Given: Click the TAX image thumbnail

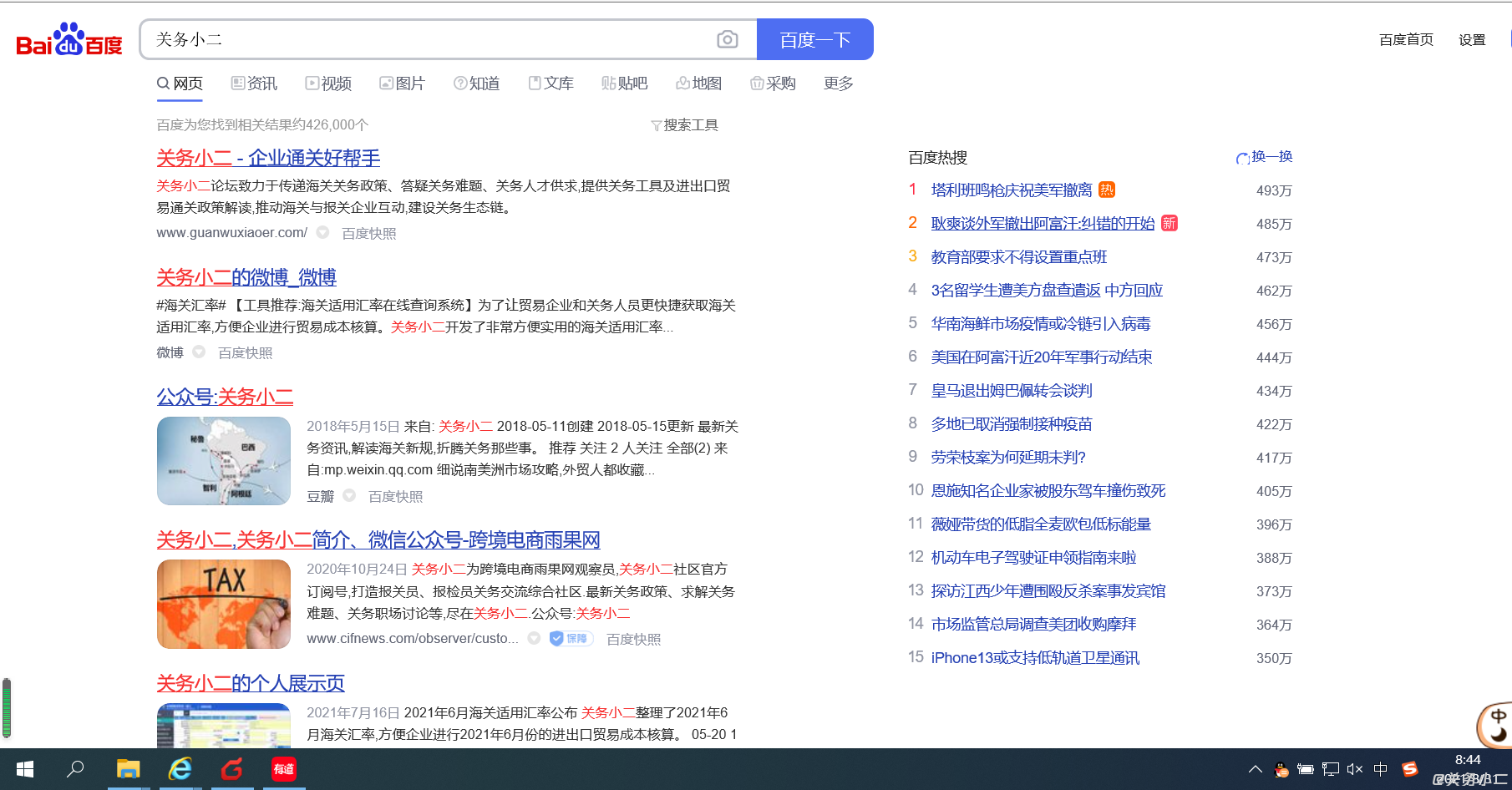Looking at the screenshot, I should pos(224,605).
